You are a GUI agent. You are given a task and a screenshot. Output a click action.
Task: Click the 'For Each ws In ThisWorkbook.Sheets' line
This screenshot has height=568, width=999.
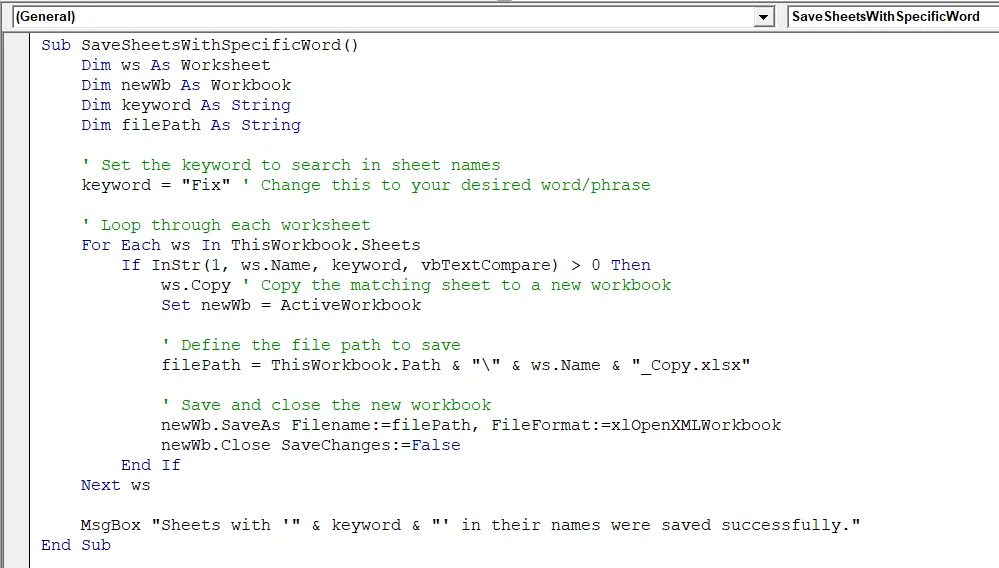click(251, 245)
